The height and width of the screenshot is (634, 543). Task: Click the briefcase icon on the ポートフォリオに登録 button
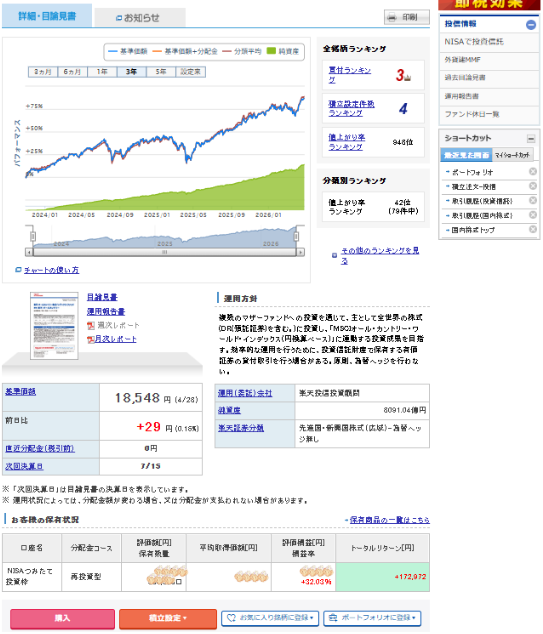(x=333, y=618)
